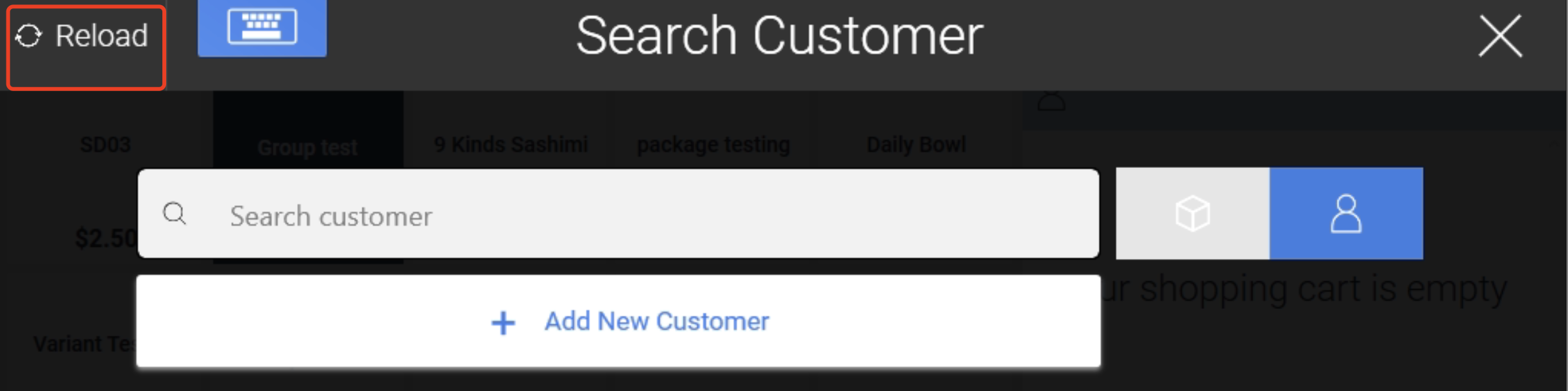Screen dimensions: 1568x391
Task: Select the customer person icon toggle
Action: click(x=1346, y=213)
